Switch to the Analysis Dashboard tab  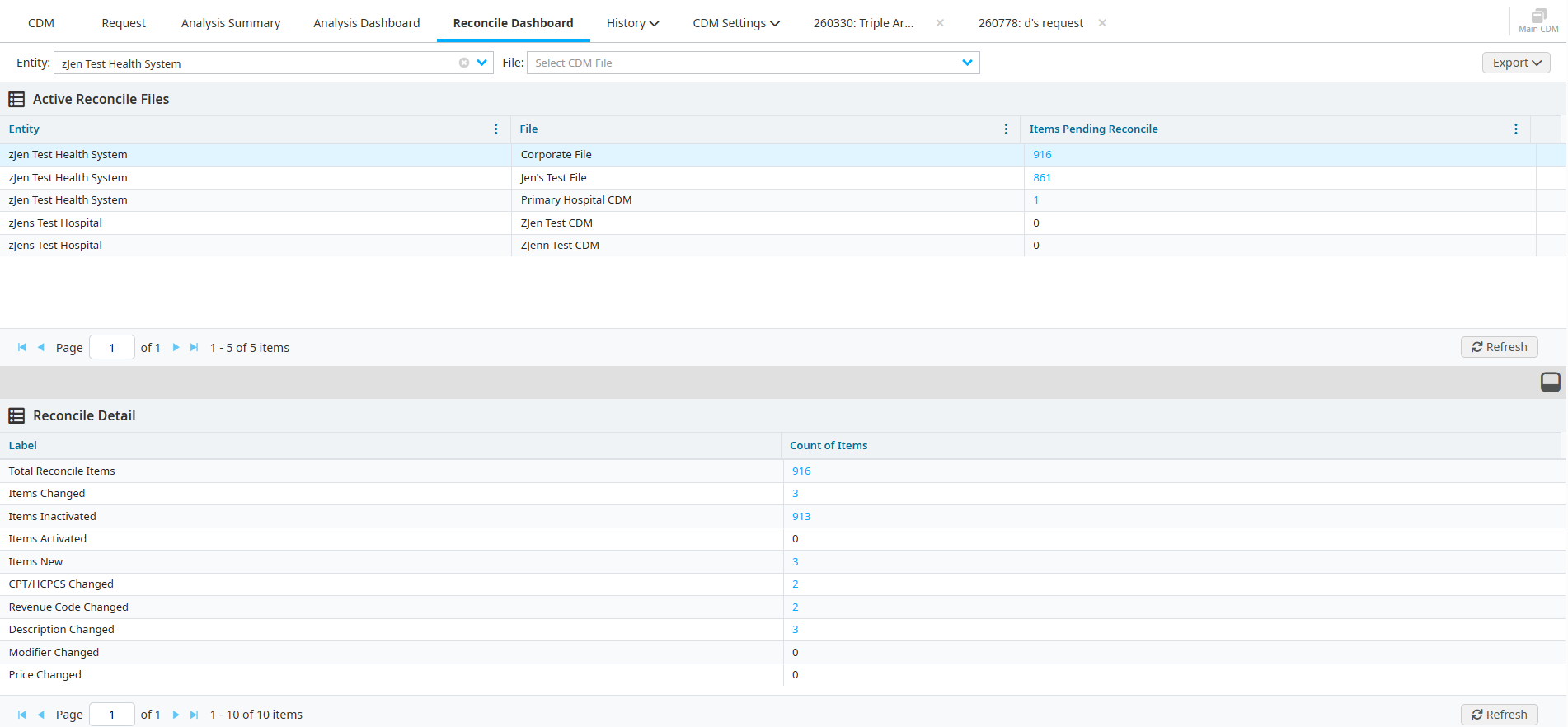click(x=366, y=23)
